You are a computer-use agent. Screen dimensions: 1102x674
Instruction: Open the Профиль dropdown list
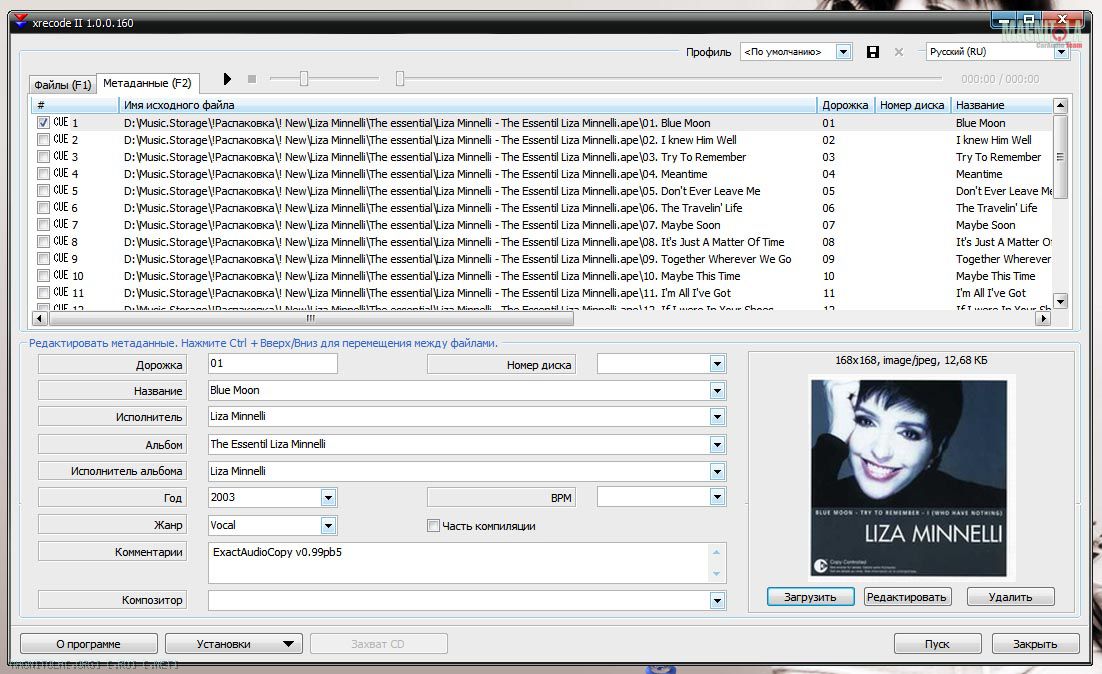click(x=843, y=52)
